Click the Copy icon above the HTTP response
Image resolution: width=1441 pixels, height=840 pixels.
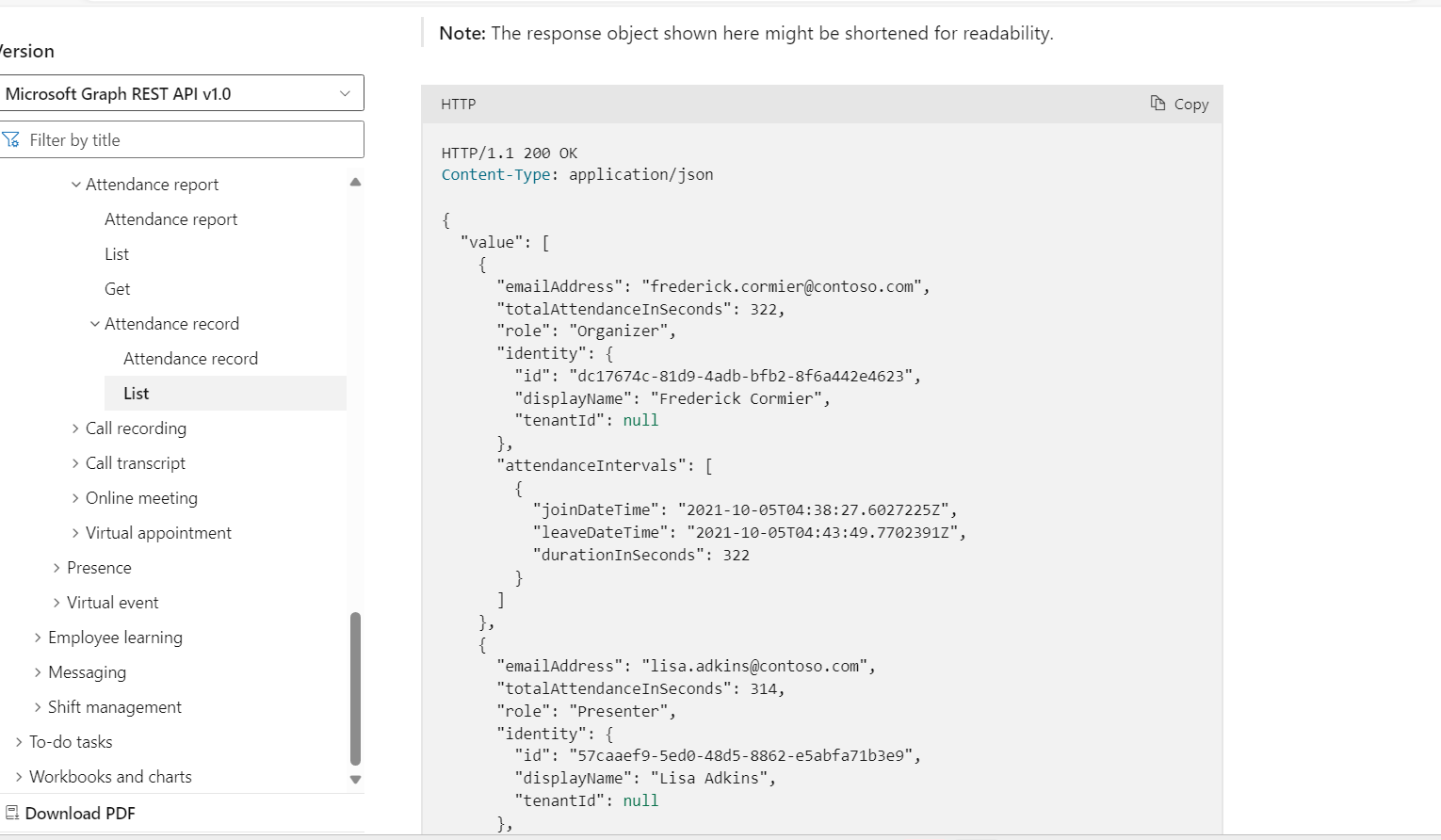1158,104
